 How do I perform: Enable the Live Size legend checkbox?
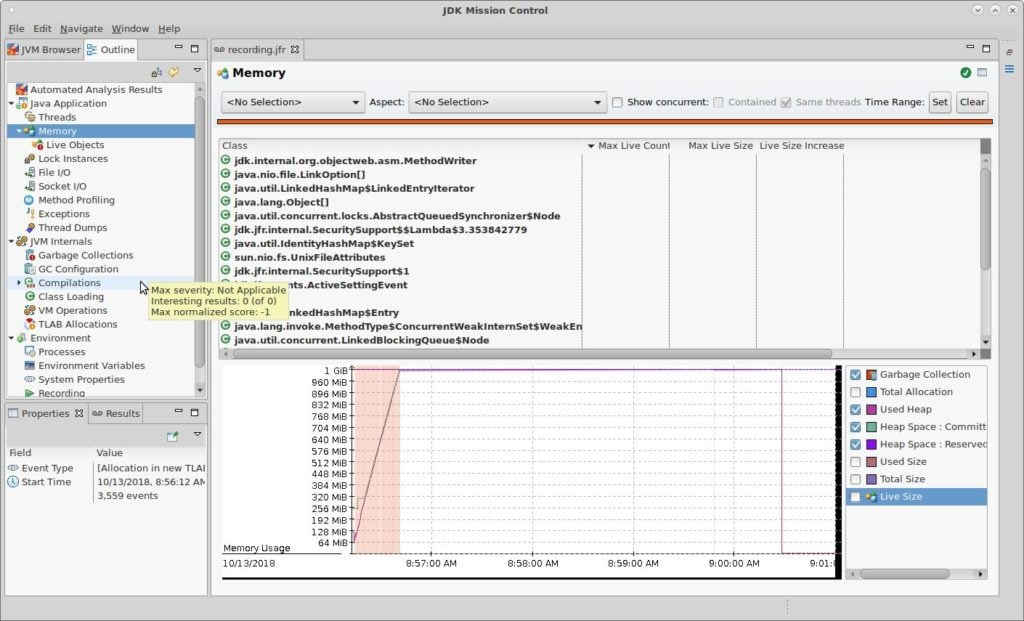(x=856, y=497)
